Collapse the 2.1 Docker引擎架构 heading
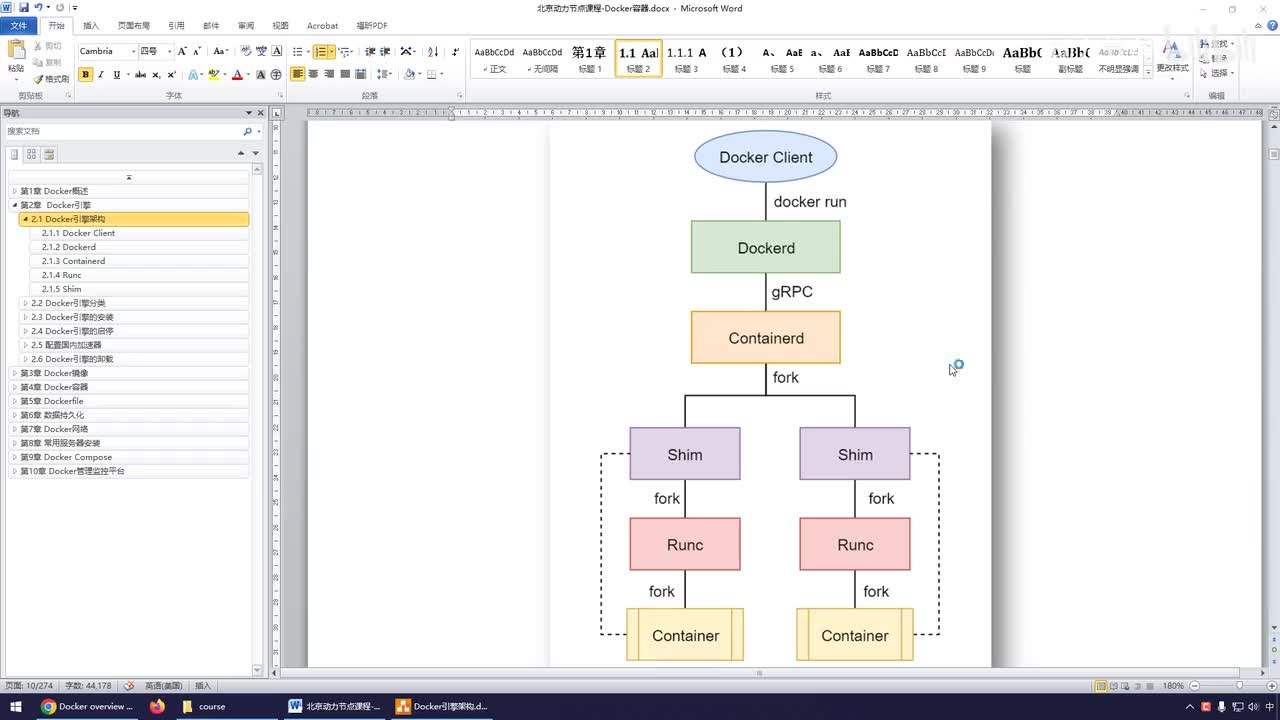Screen dimensions: 1280x720 point(25,219)
